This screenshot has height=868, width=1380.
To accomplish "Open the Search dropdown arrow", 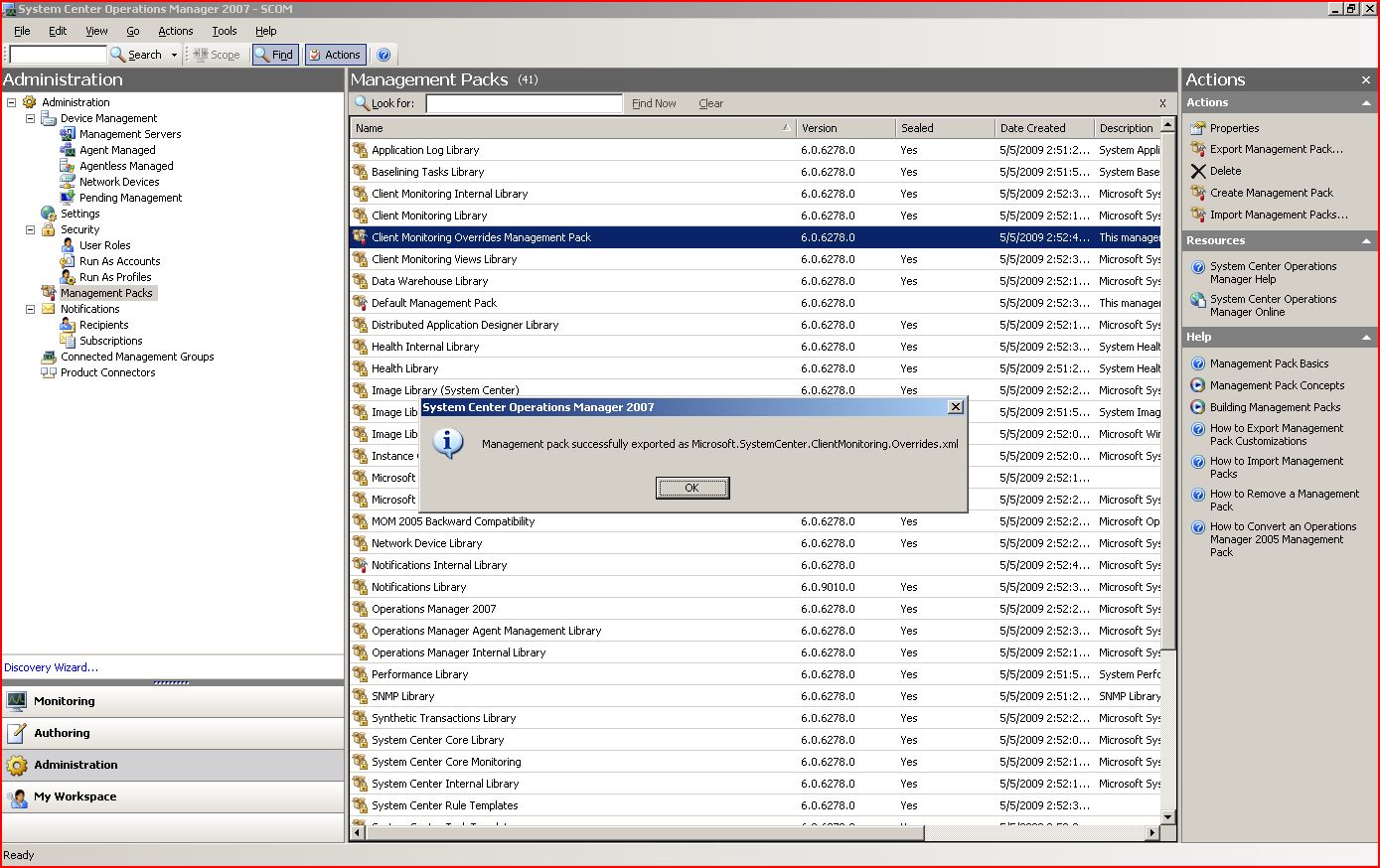I will 174,55.
